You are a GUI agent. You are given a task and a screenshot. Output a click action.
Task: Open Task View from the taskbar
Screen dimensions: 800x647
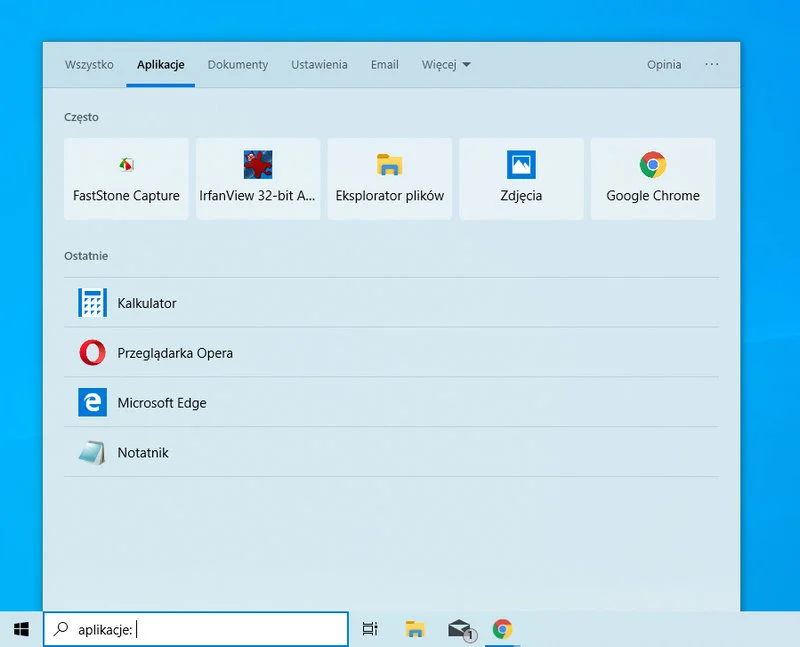point(369,629)
